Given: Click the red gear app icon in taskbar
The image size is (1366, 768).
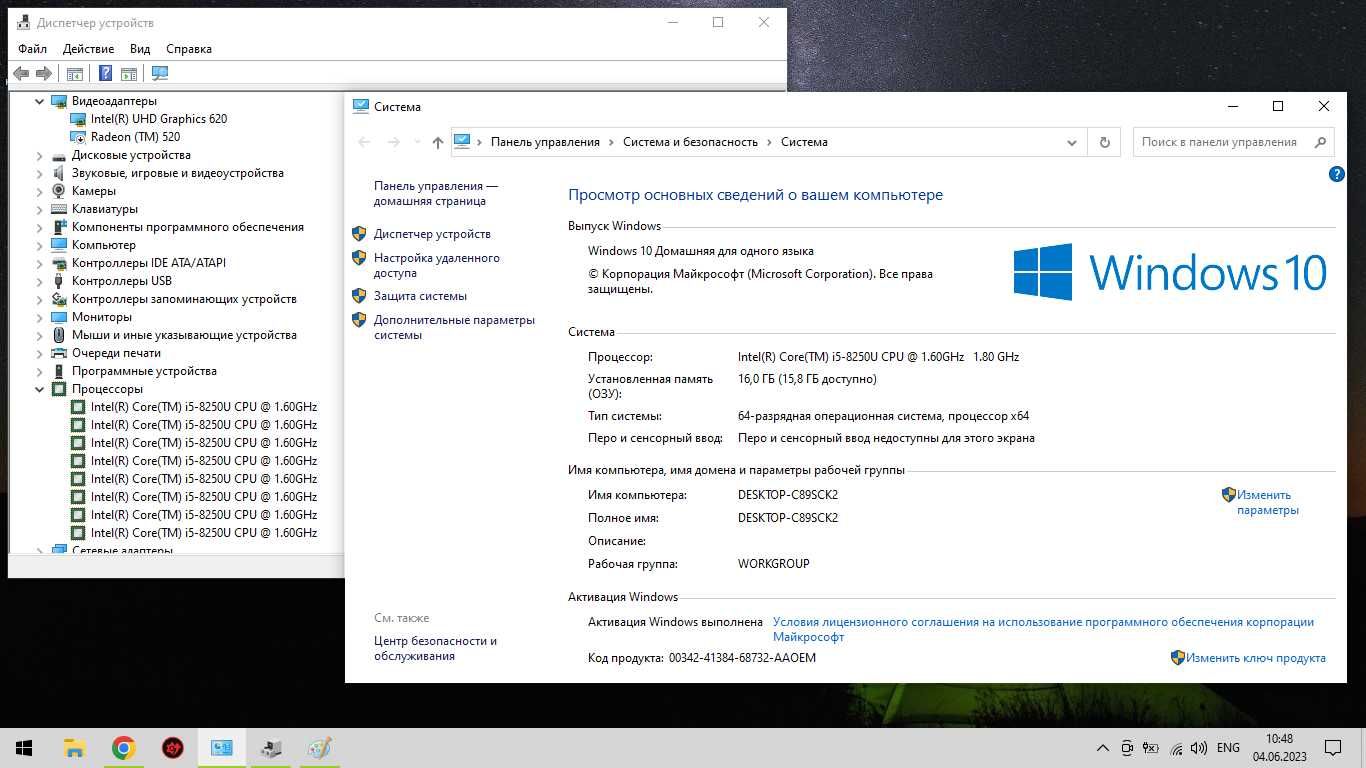Looking at the screenshot, I should coord(172,748).
